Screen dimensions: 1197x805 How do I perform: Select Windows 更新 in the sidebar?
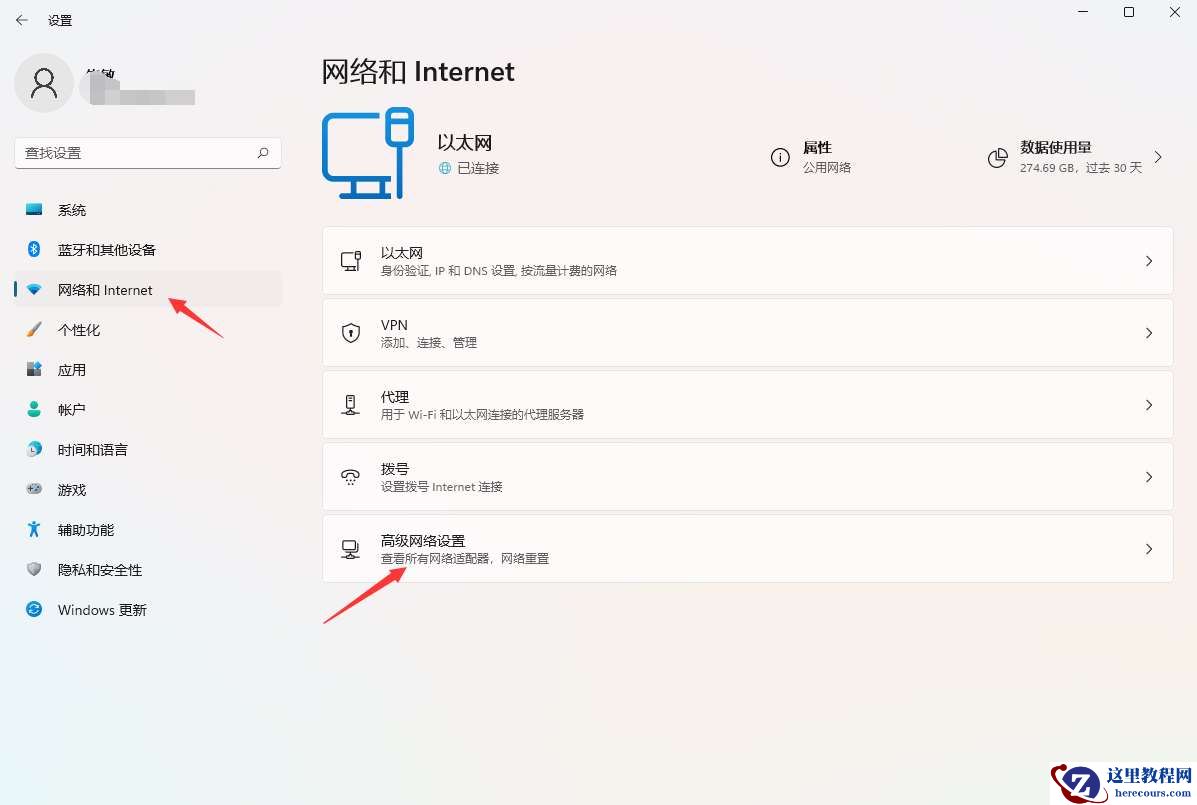[x=100, y=609]
